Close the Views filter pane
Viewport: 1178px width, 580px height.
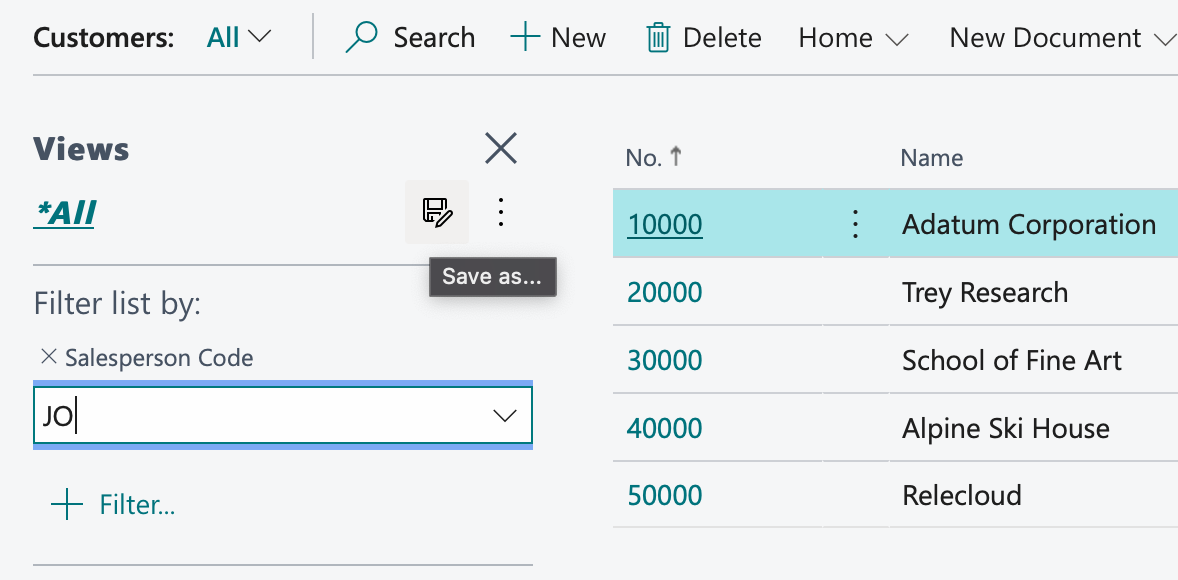tap(500, 149)
